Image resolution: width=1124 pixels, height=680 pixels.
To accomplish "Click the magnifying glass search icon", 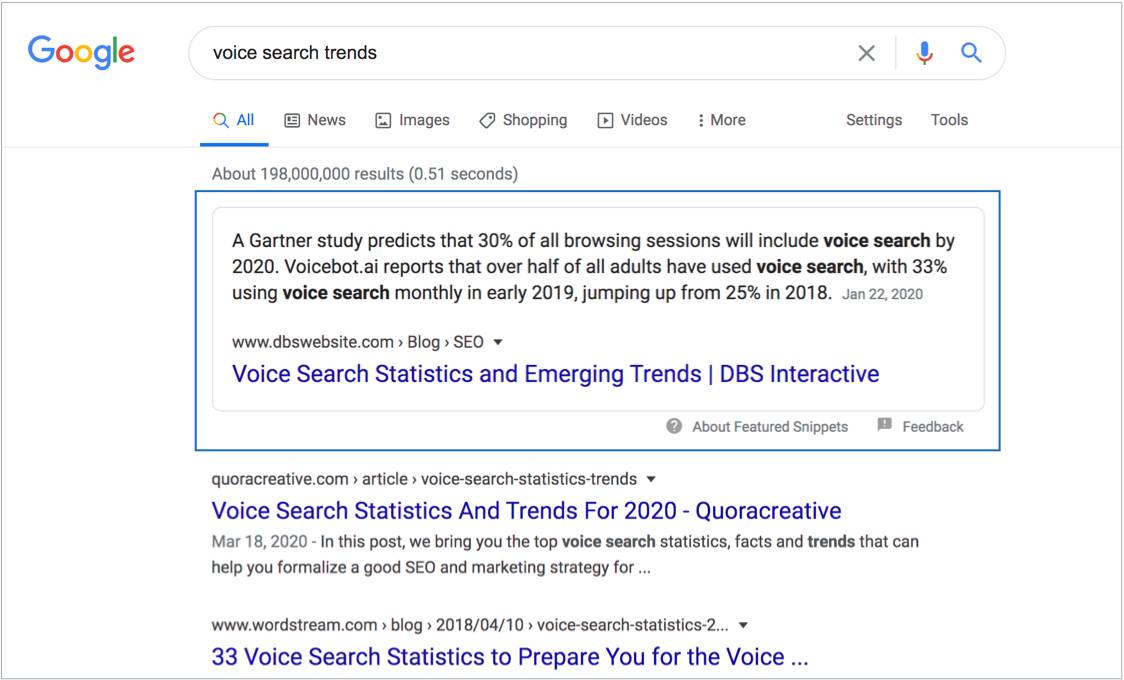I will [x=969, y=52].
